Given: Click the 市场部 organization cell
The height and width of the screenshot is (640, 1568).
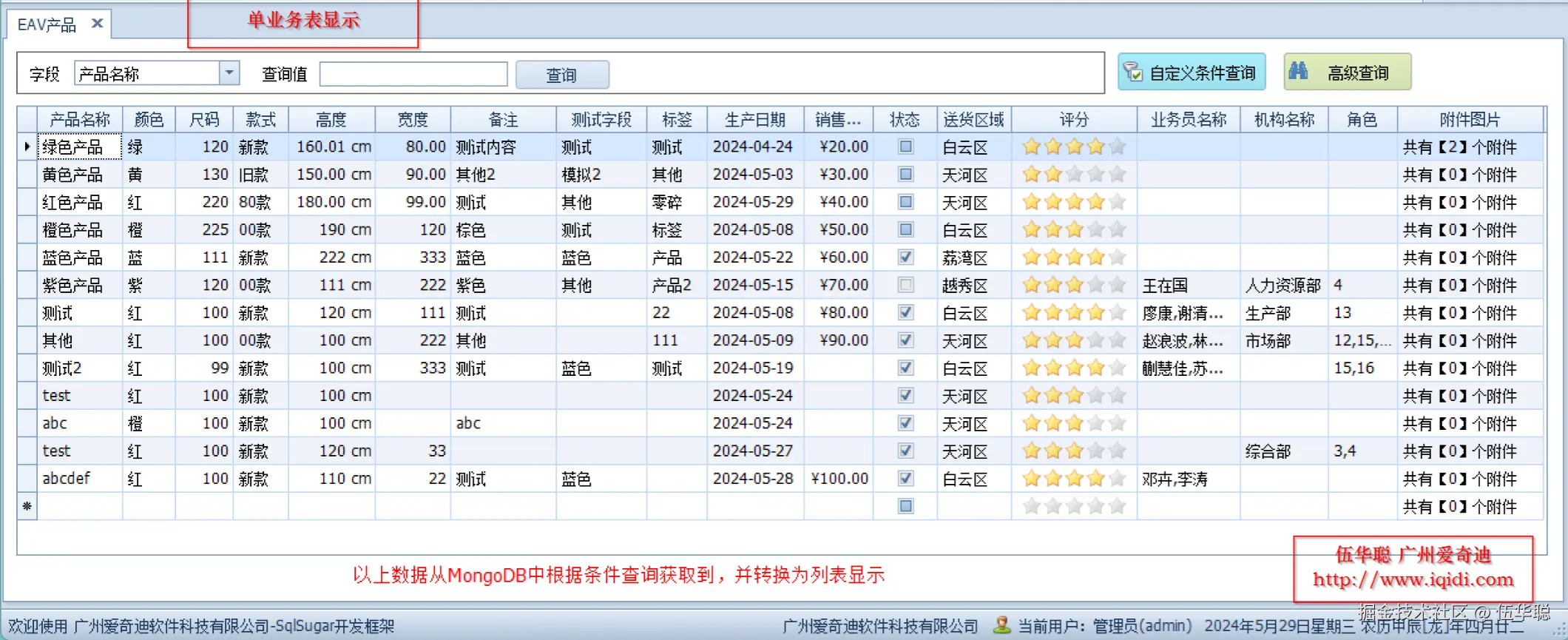Looking at the screenshot, I should [x=1284, y=340].
